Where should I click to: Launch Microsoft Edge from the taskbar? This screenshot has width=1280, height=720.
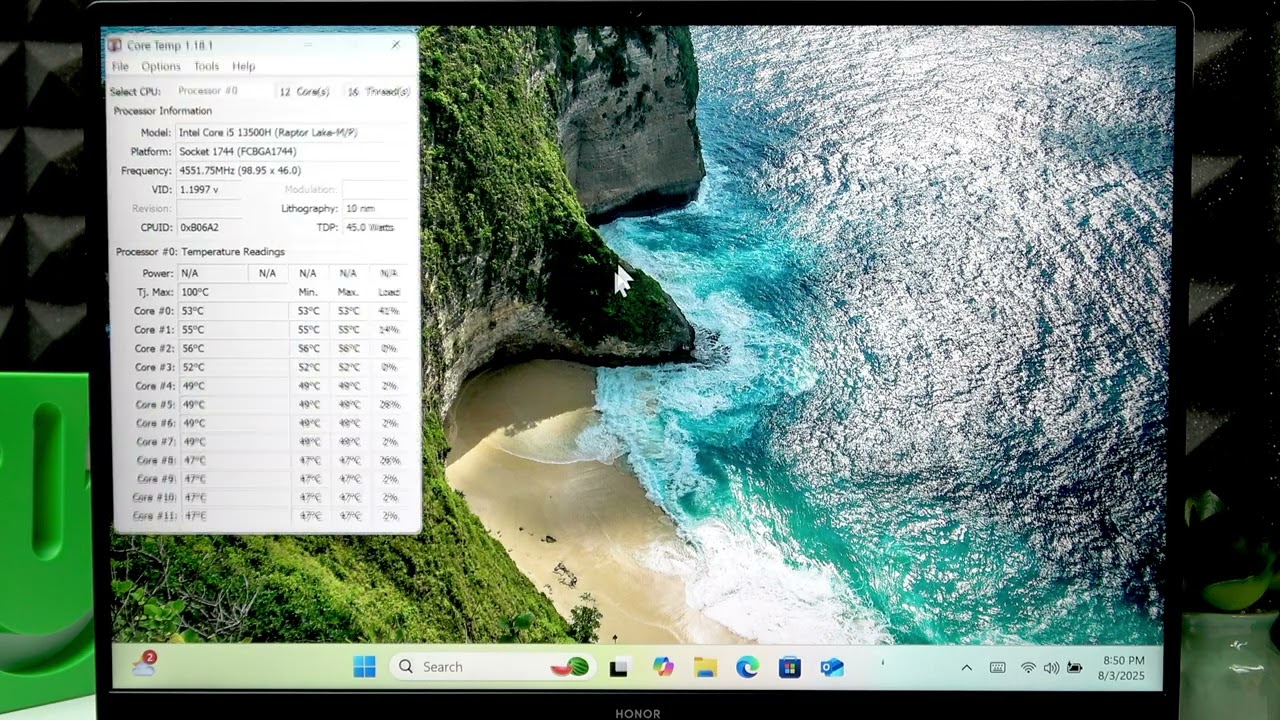pyautogui.click(x=747, y=667)
